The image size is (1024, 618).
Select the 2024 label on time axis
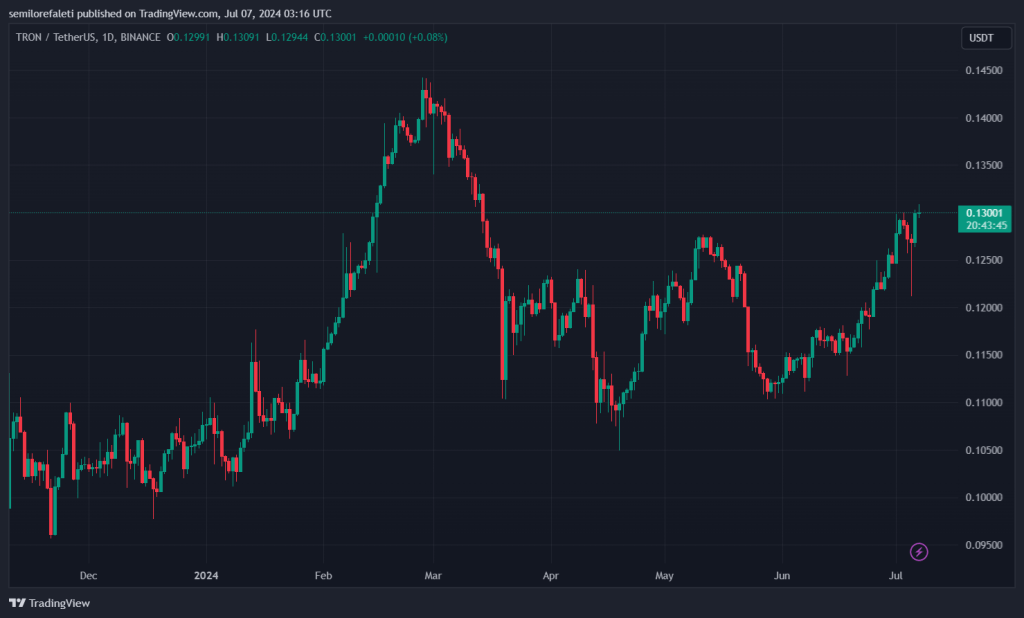click(206, 576)
